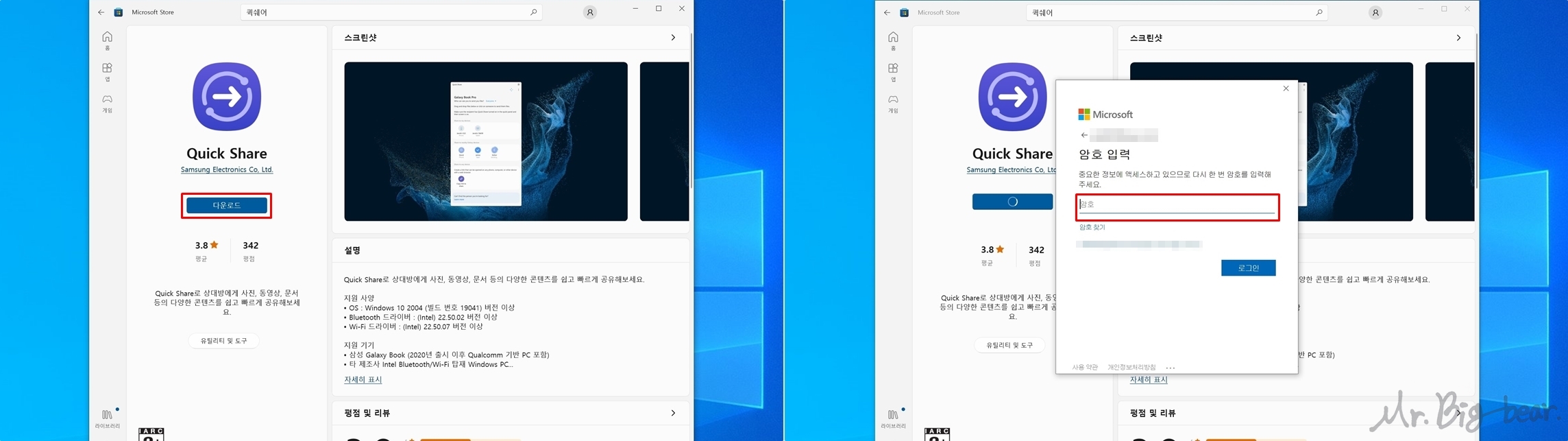This screenshot has height=441, width=1568.
Task: Open 사용 약관 link in the dialog footer
Action: (1085, 367)
